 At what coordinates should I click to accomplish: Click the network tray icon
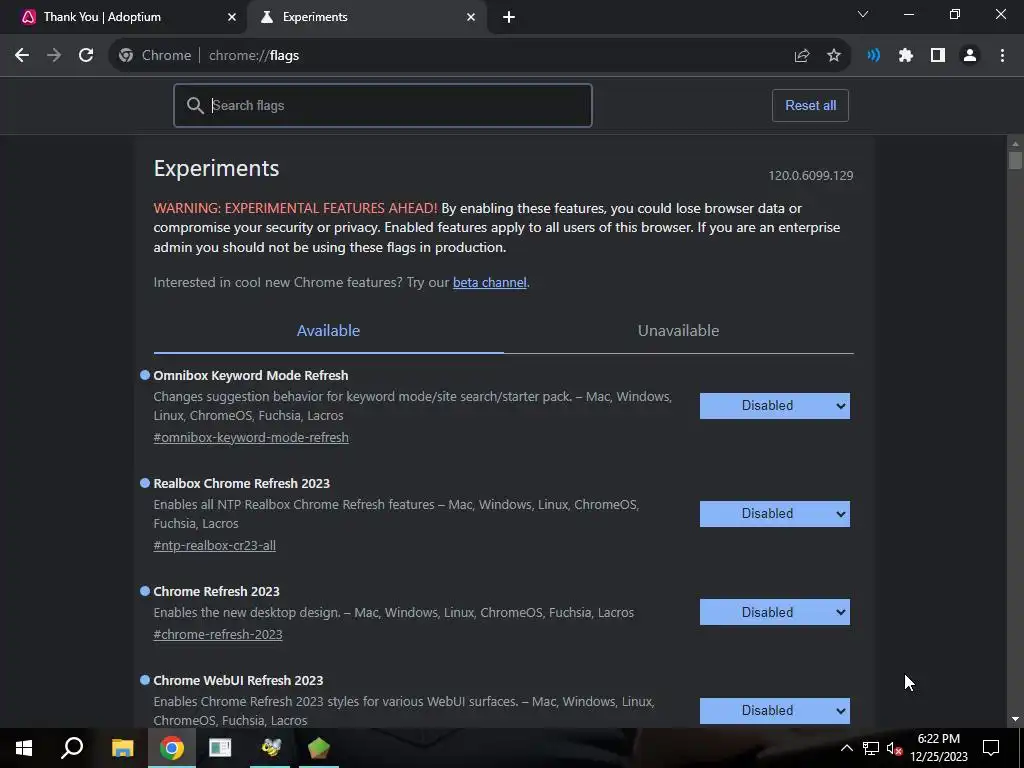point(871,748)
